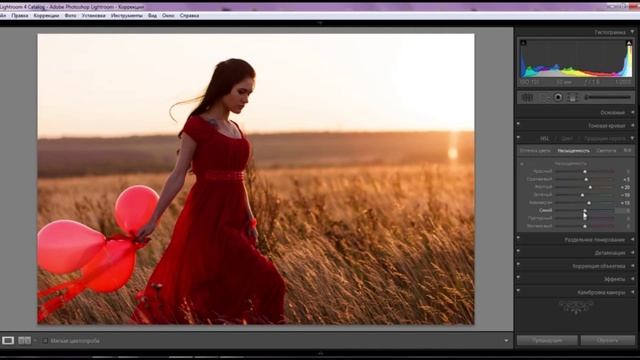Click the Аквамарин saturation slider handle
The height and width of the screenshot is (360, 640).
[589, 202]
